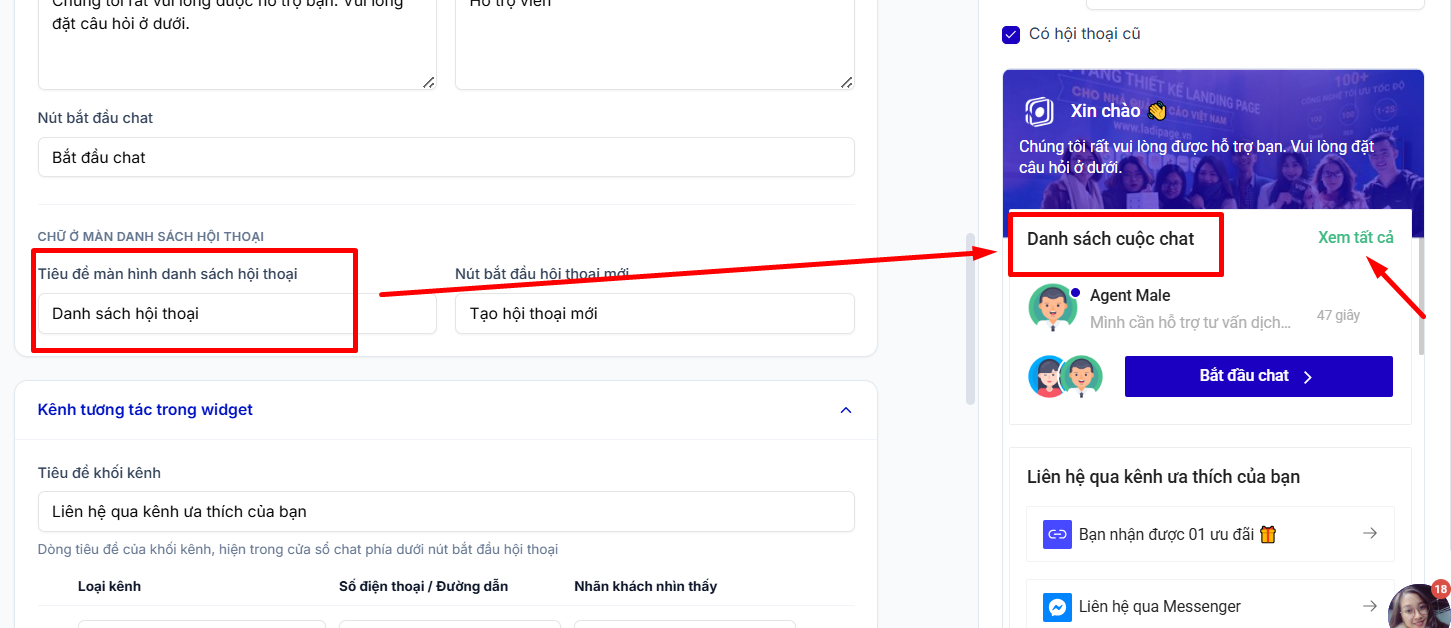Image resolution: width=1451 pixels, height=628 pixels.
Task: Click the Agent Male avatar
Action: [1052, 307]
